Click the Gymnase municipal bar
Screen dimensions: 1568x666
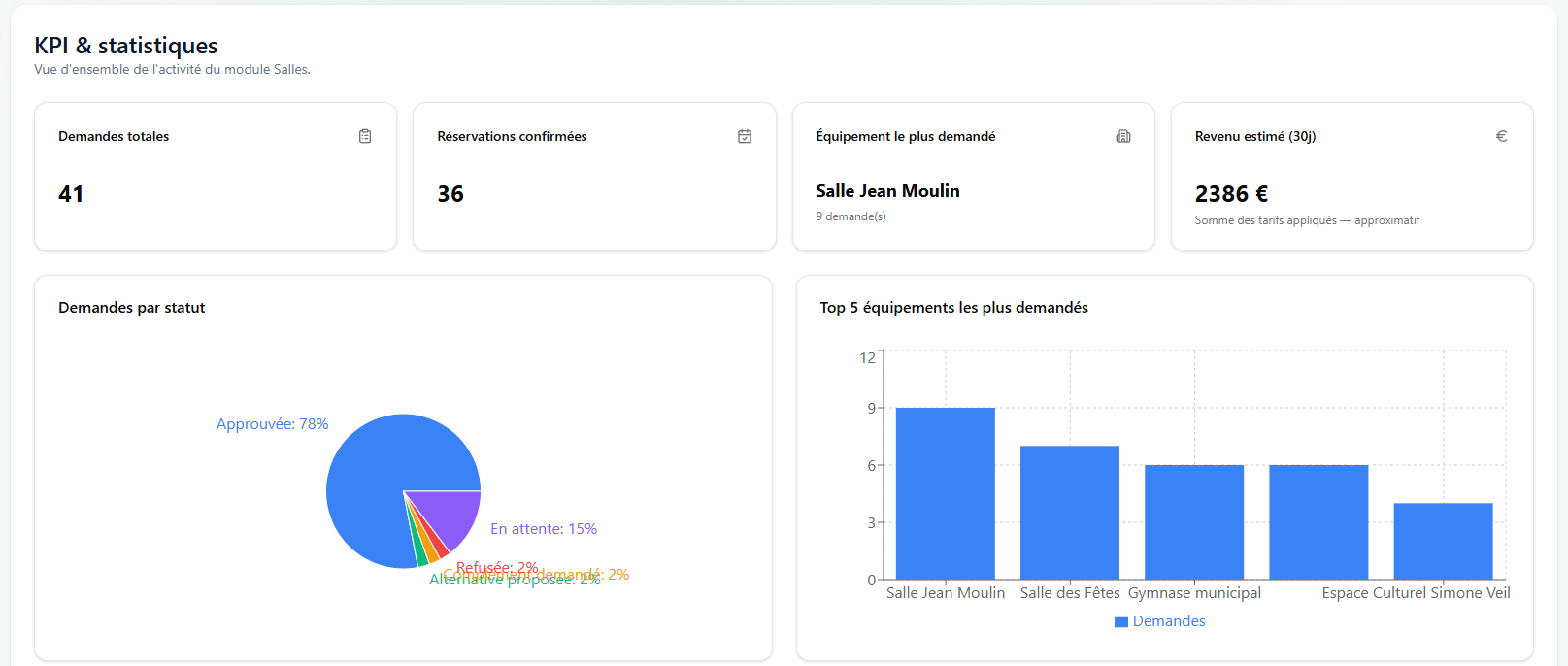[x=1194, y=522]
